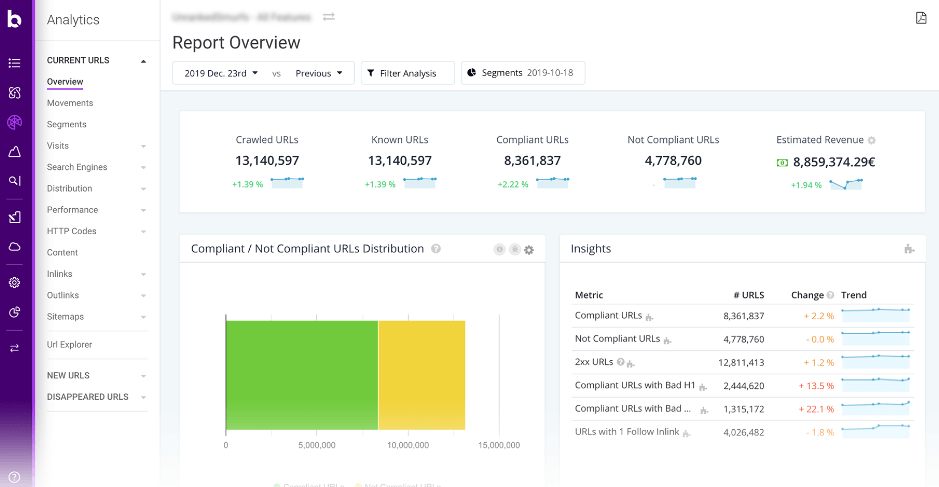The width and height of the screenshot is (939, 487).
Task: Open Url Explorer in sidebar
Action: click(69, 344)
